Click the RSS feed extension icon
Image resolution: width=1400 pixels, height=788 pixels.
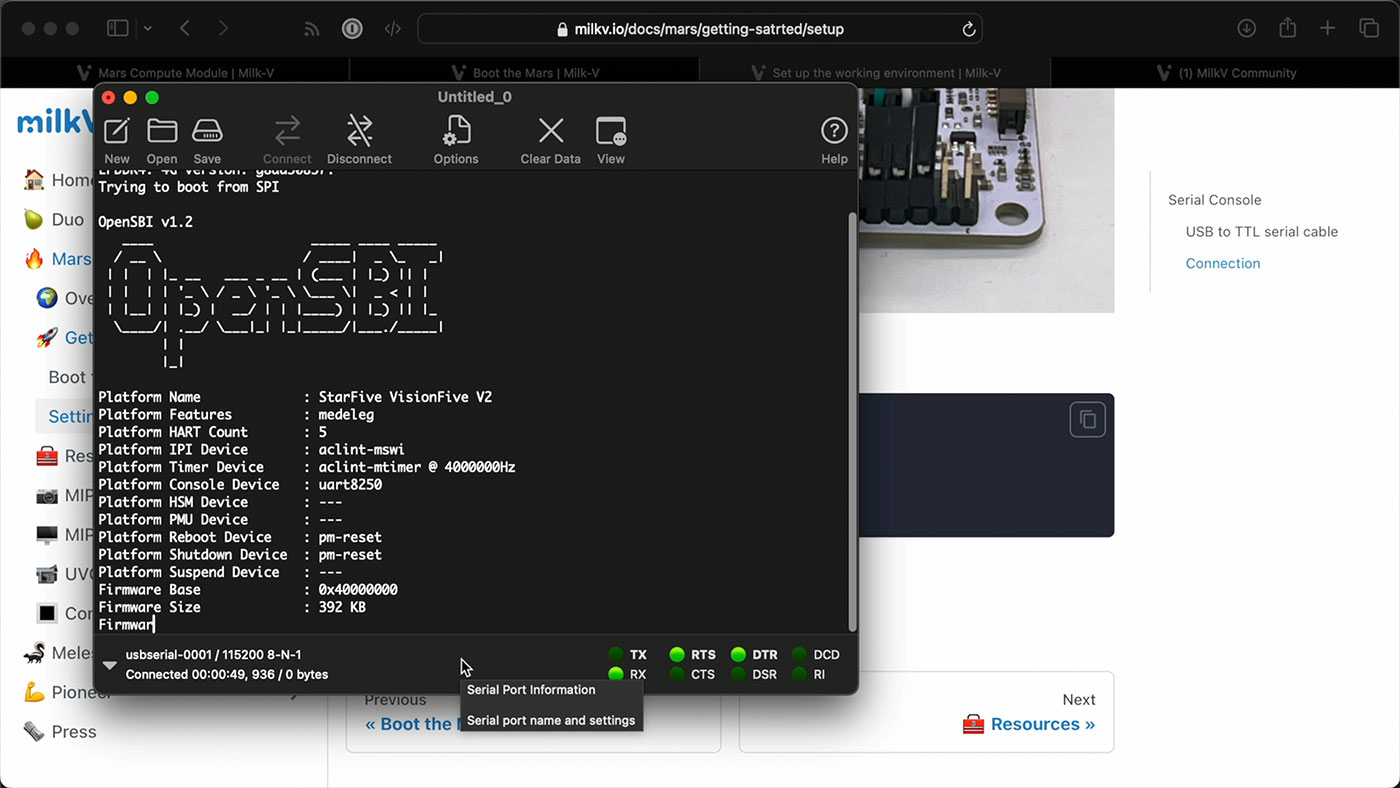(312, 29)
